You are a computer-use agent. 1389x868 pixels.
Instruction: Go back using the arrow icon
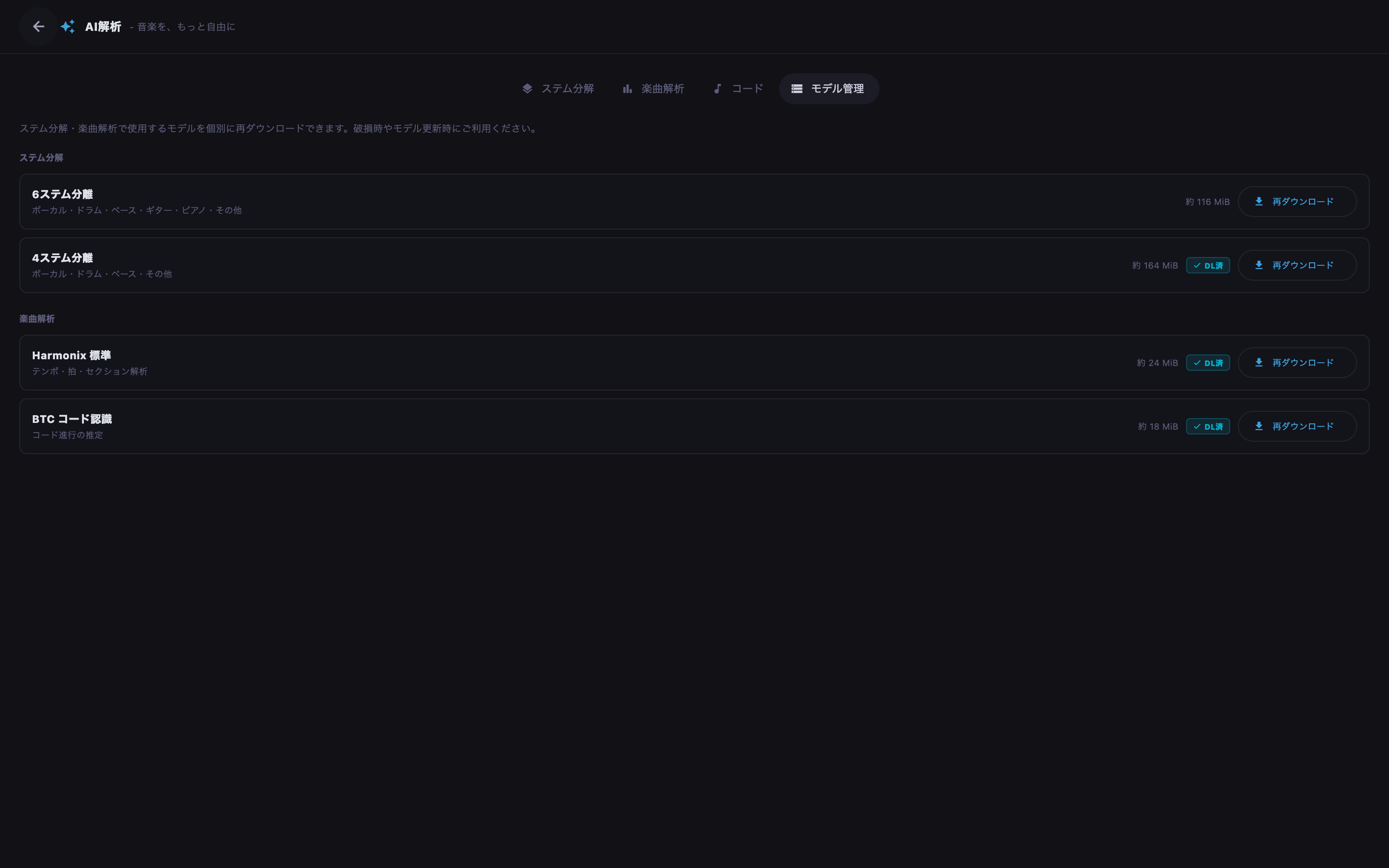39,27
